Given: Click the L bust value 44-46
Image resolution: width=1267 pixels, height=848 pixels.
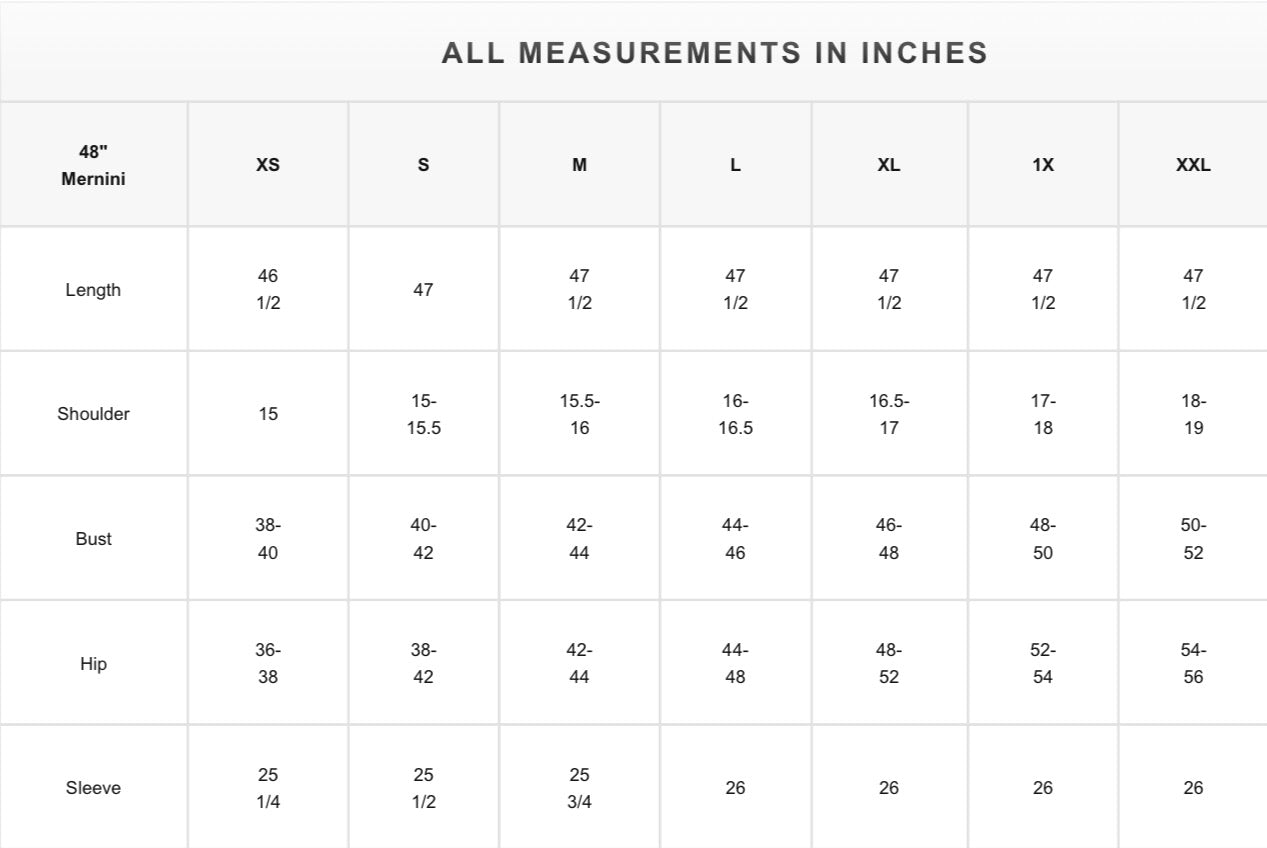Looking at the screenshot, I should coord(735,539).
